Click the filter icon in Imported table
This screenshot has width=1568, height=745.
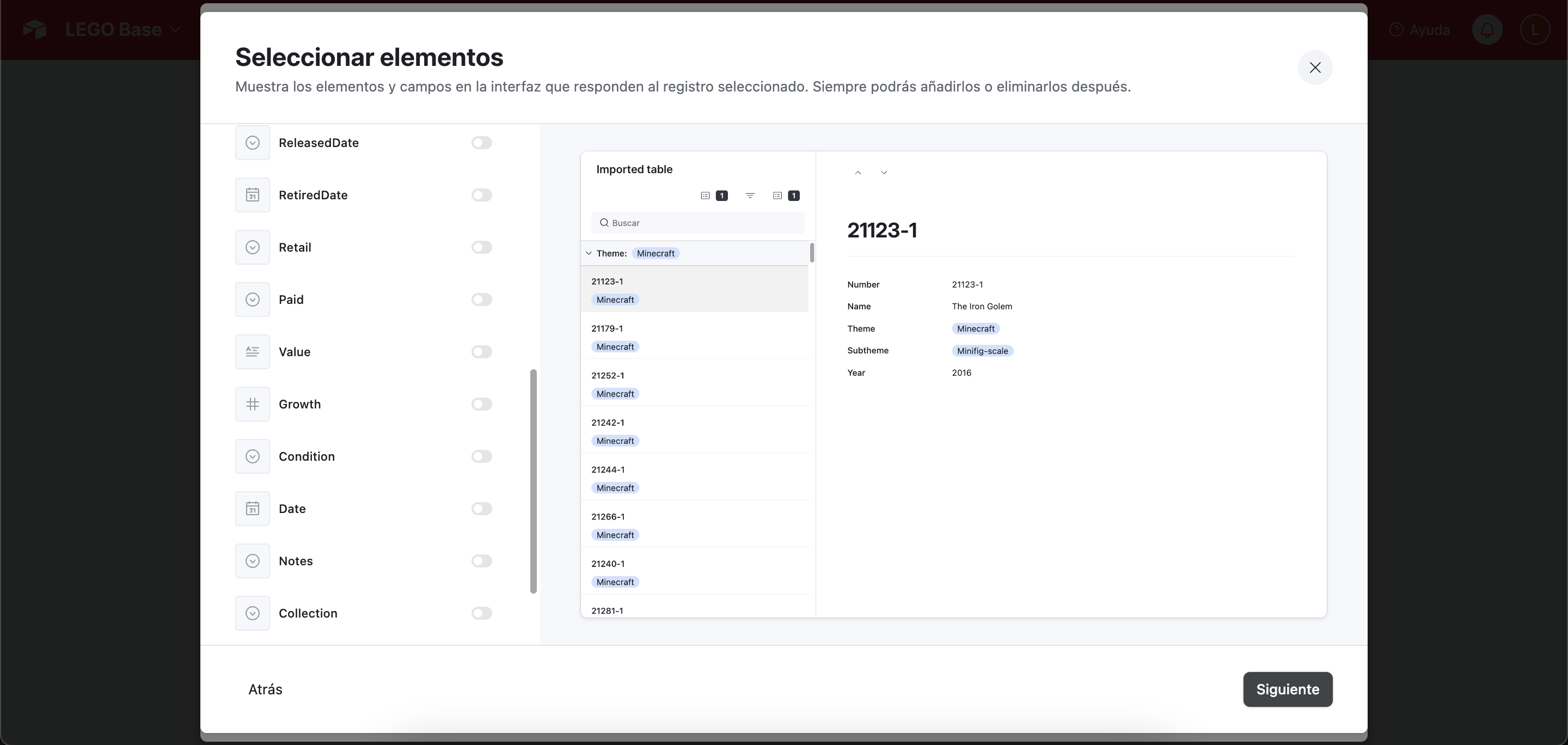(x=750, y=196)
